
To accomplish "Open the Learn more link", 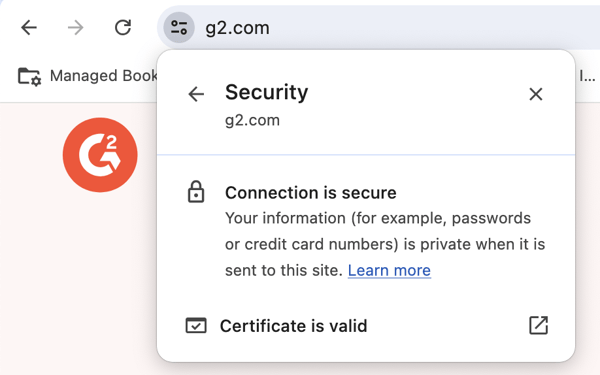I will pyautogui.click(x=389, y=271).
